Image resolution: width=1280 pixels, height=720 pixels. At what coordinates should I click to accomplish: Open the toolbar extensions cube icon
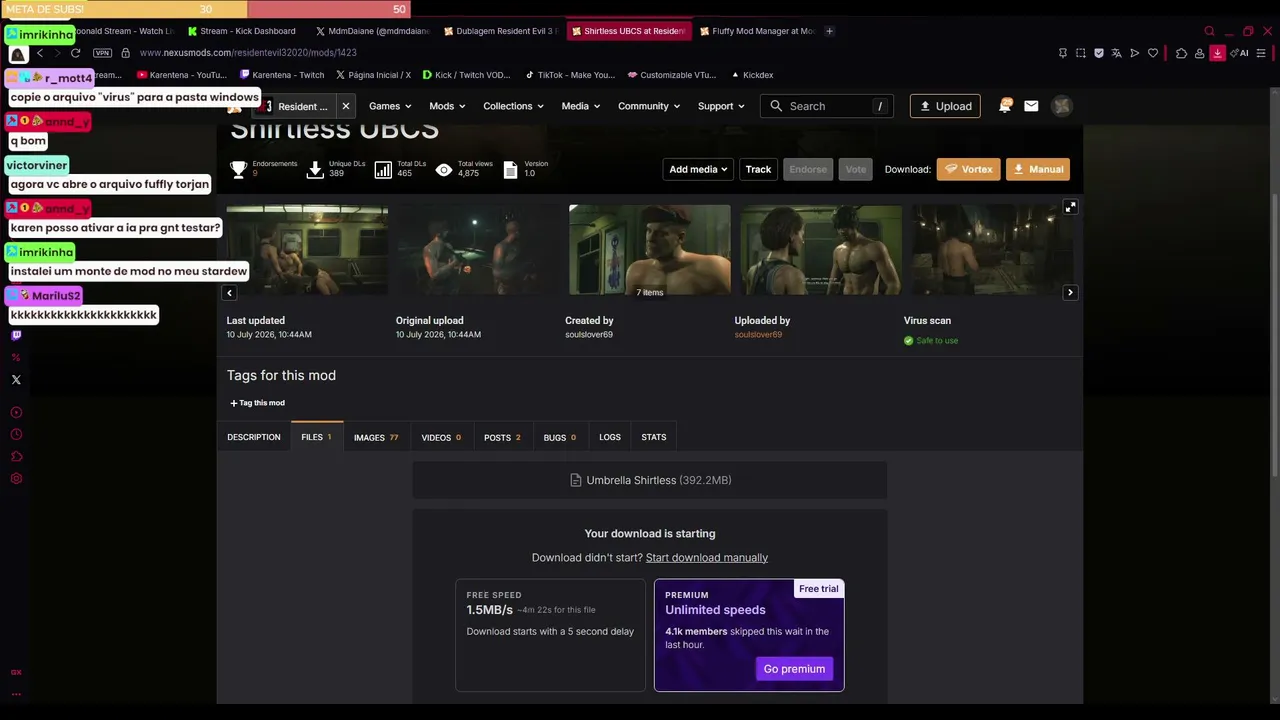(x=1181, y=53)
